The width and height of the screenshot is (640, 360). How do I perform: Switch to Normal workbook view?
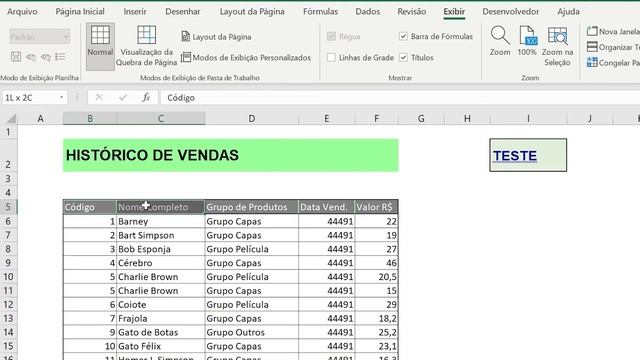(x=100, y=46)
